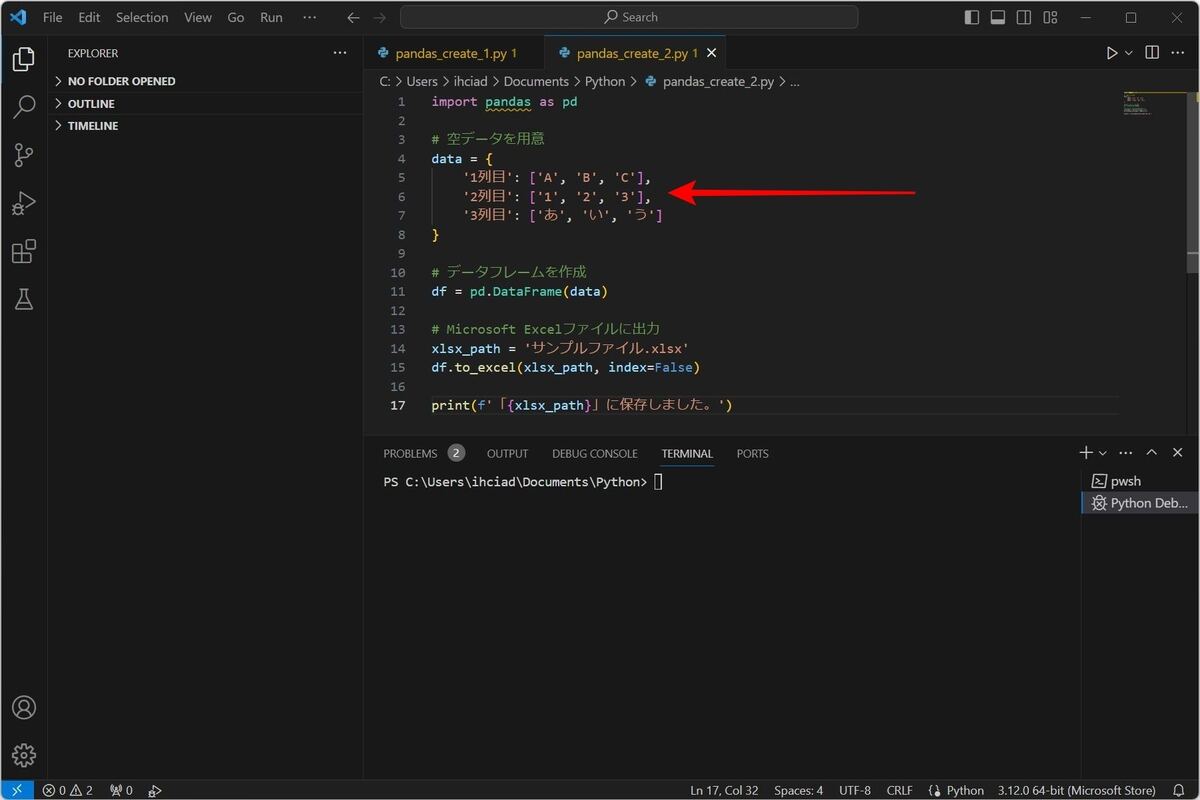Select pwsh terminal in terminal list
This screenshot has width=1200, height=800.
(x=1140, y=481)
